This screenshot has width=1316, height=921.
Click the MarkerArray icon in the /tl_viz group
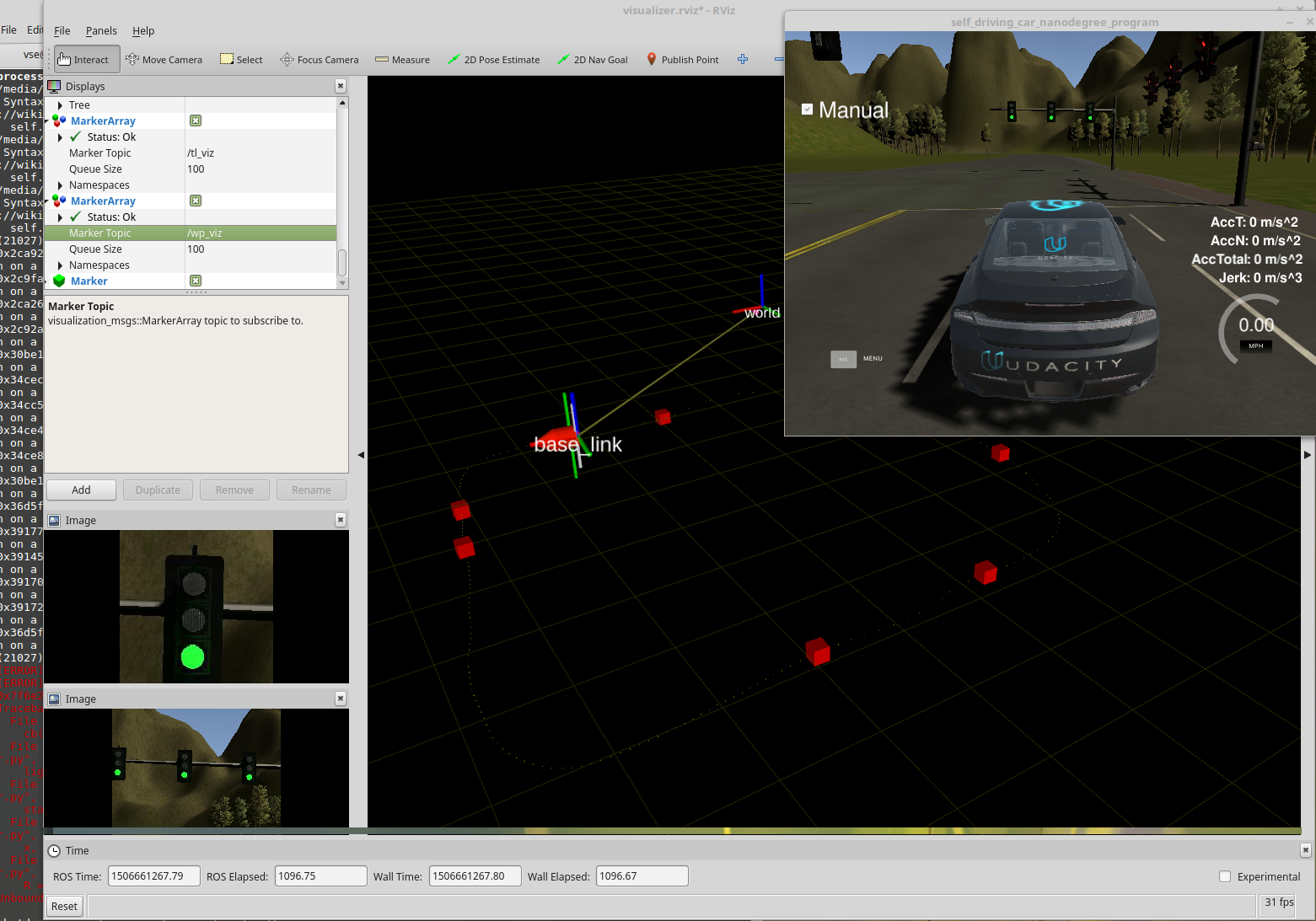(x=59, y=120)
